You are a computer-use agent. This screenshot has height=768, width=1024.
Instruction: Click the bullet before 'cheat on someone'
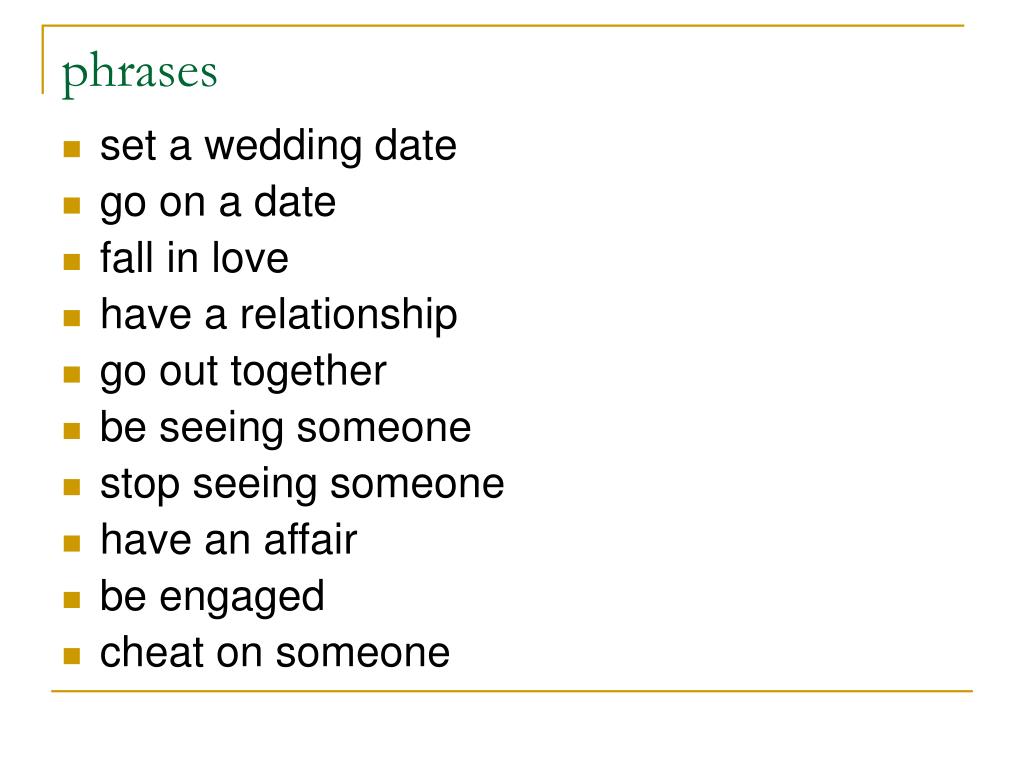pos(72,656)
